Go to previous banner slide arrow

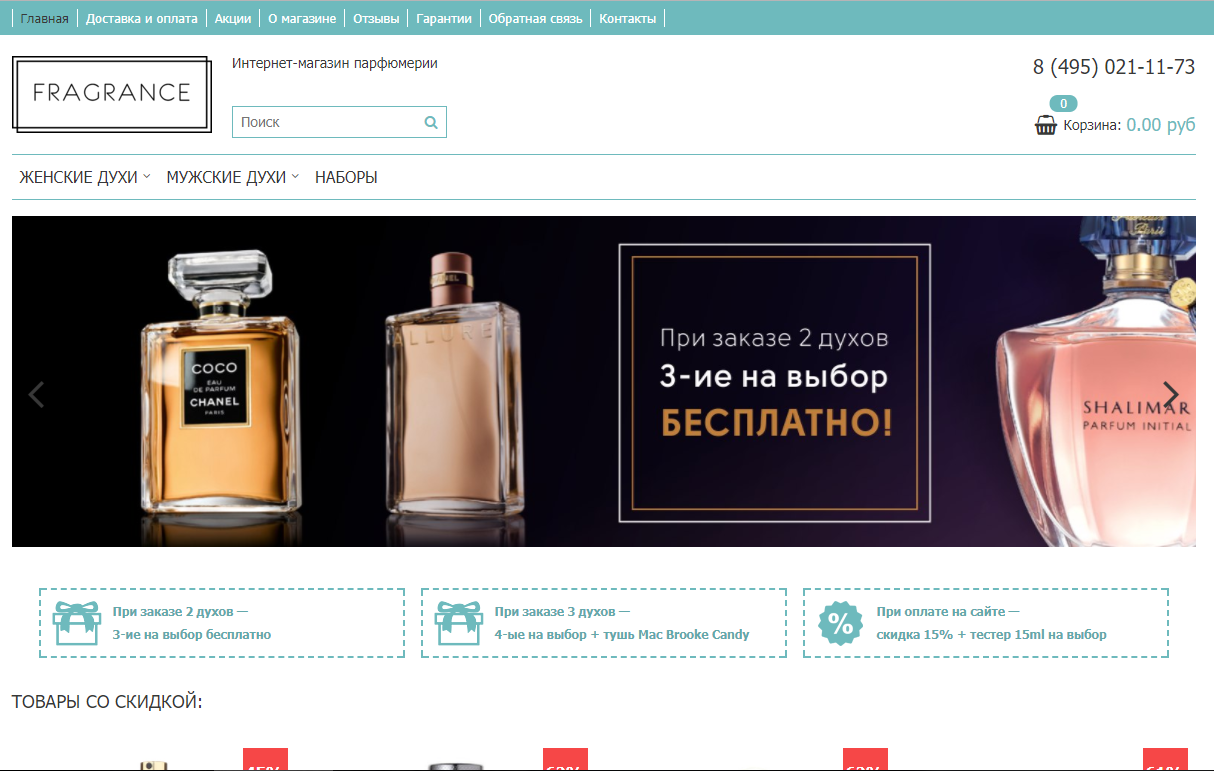(37, 395)
